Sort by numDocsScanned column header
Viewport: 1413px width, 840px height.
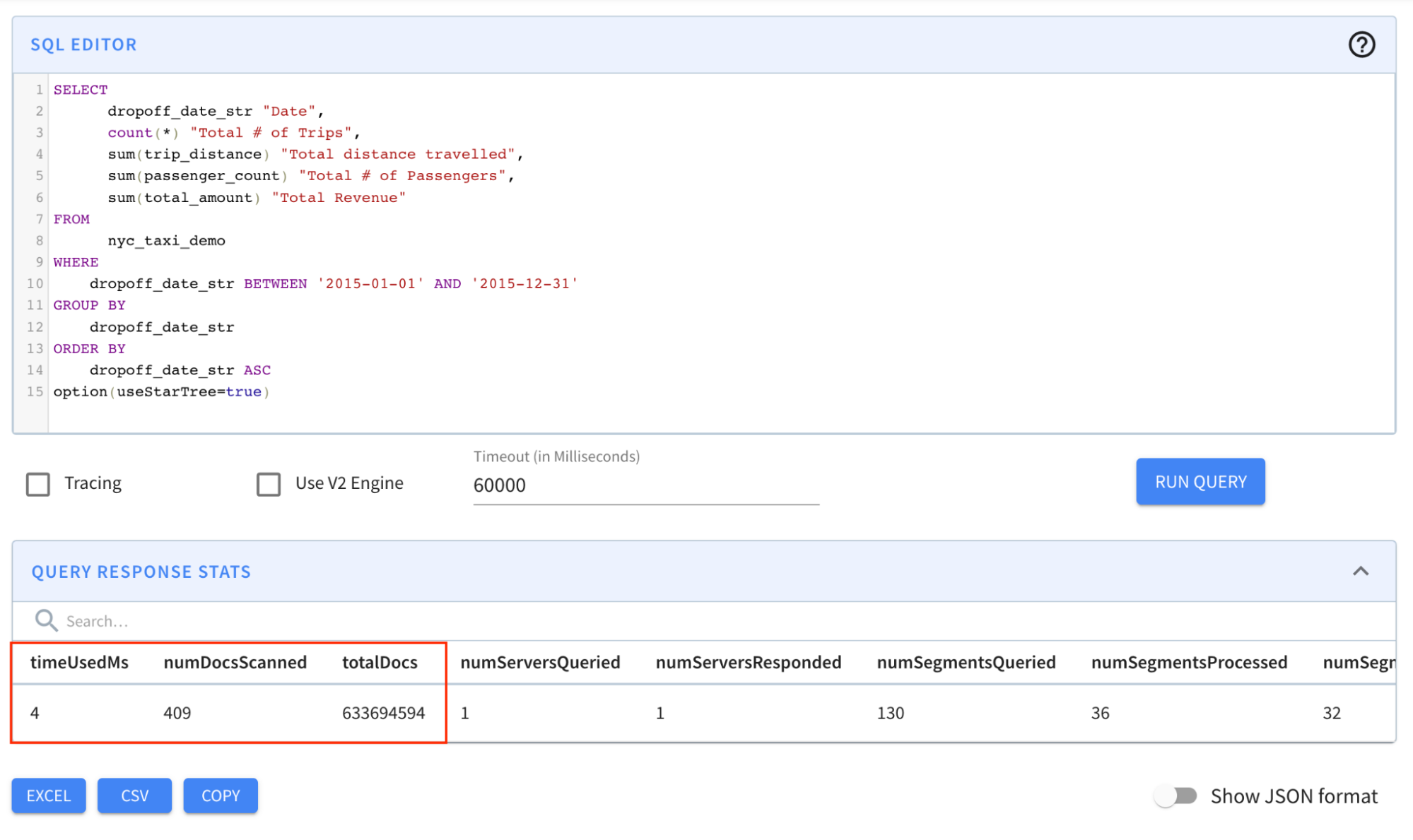235,662
